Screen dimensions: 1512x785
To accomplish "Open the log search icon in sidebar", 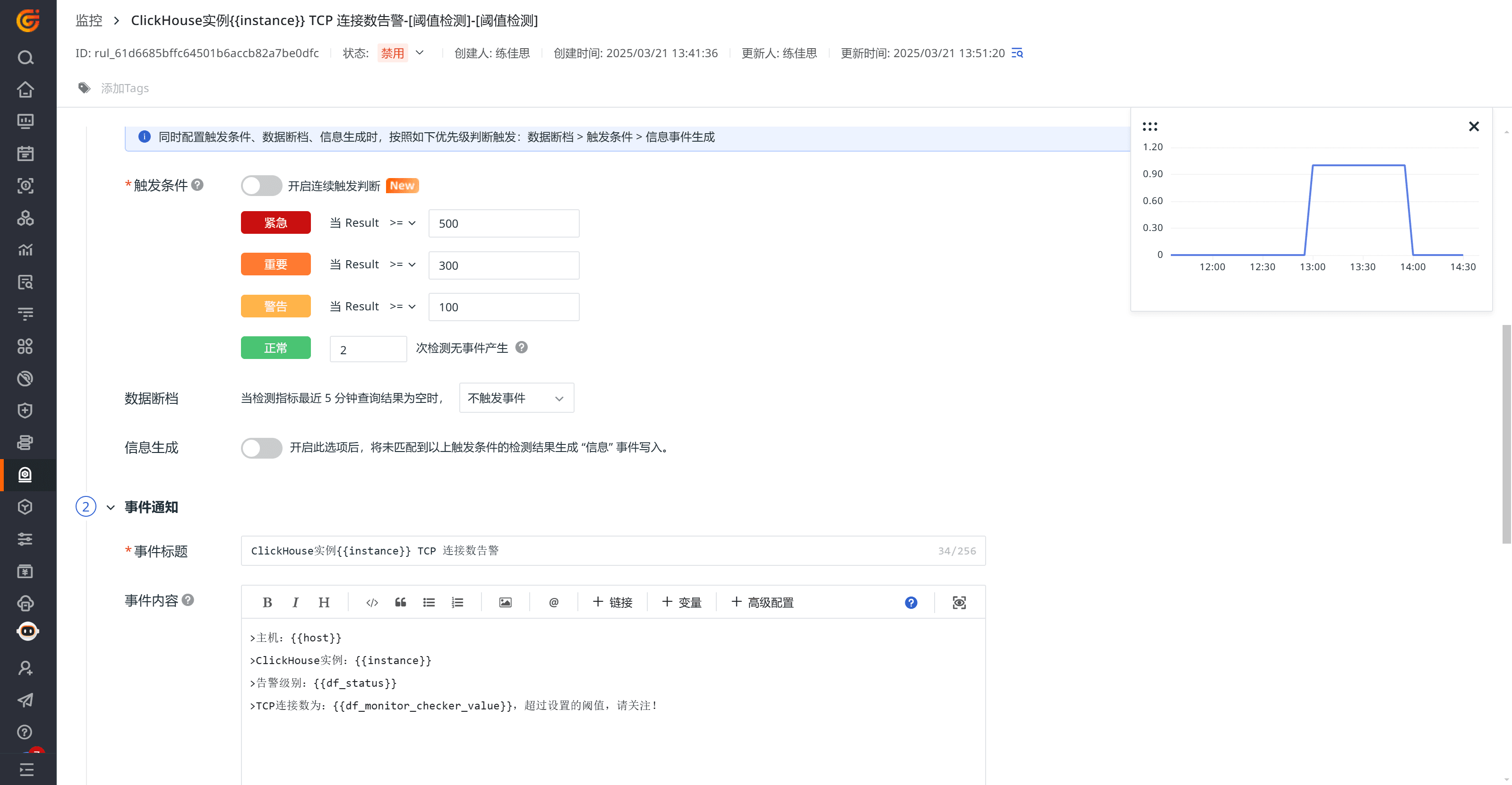I will [25, 282].
